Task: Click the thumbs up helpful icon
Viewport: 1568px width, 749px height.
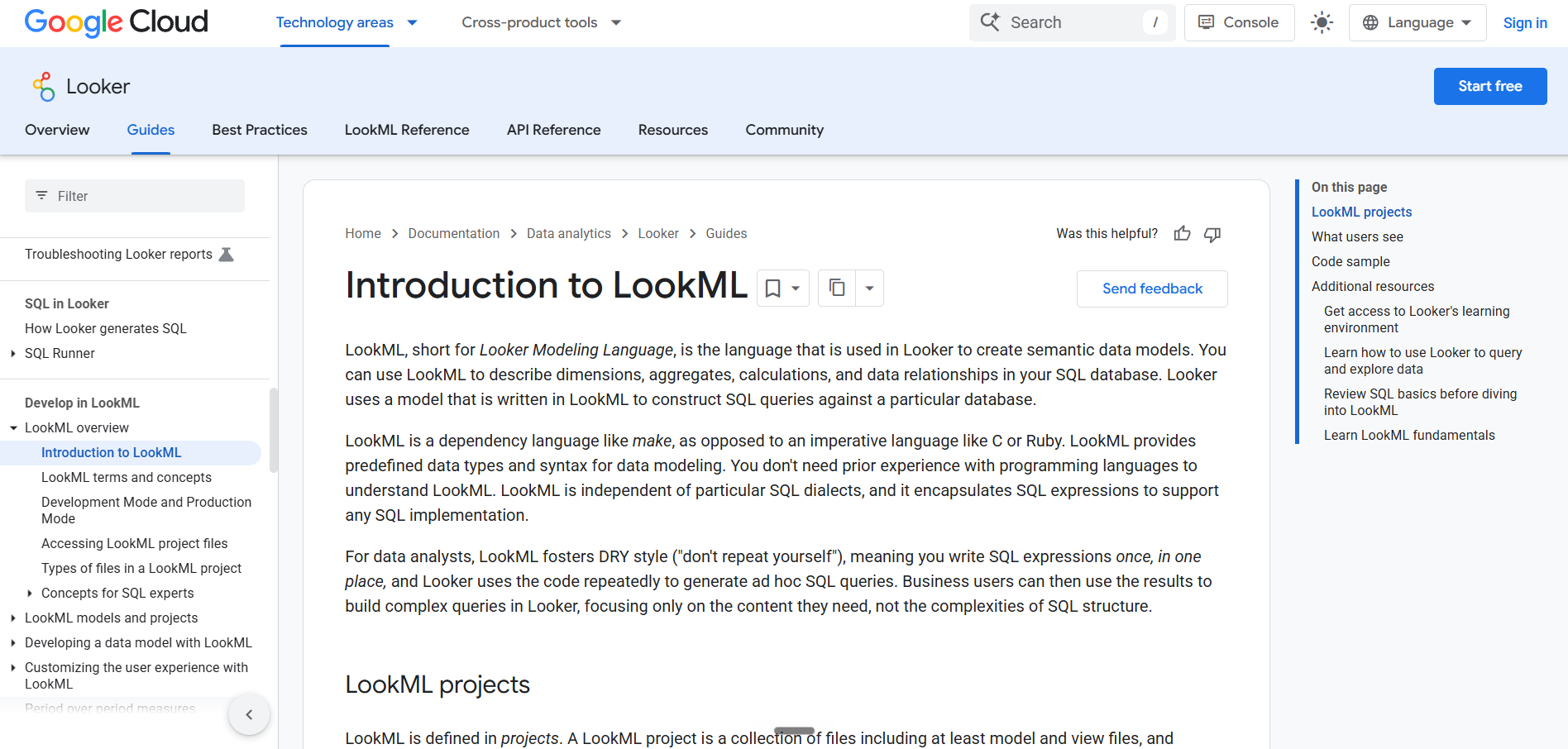Action: (1183, 234)
